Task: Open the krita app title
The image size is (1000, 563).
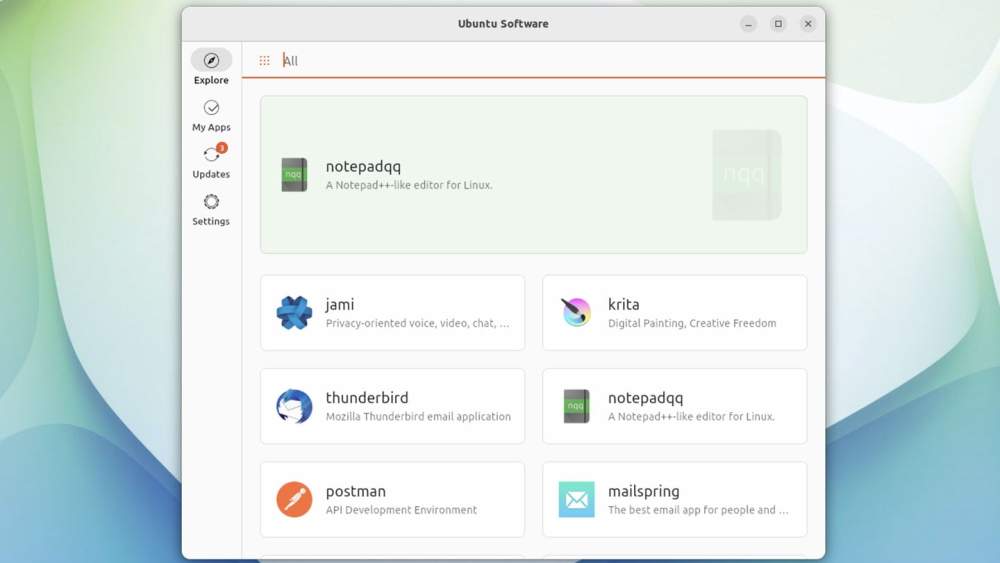Action: 623,304
